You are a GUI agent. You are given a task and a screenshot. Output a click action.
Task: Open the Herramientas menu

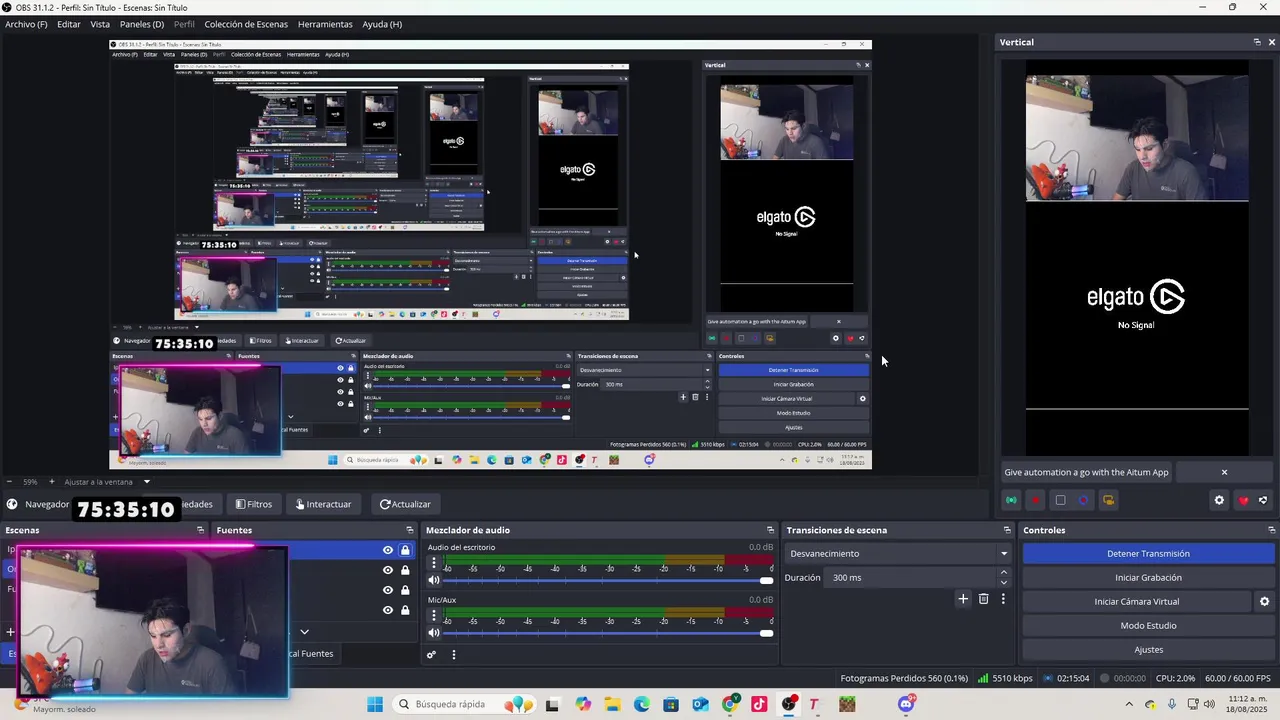pyautogui.click(x=325, y=24)
